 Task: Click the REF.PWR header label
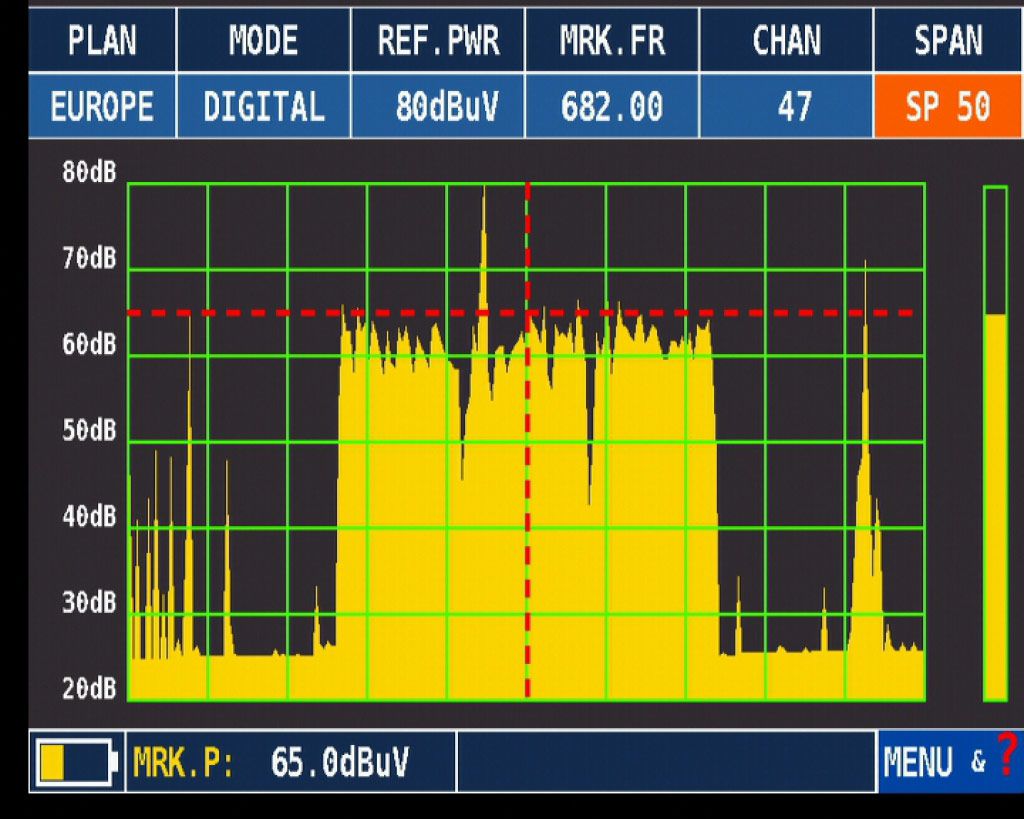click(x=438, y=41)
